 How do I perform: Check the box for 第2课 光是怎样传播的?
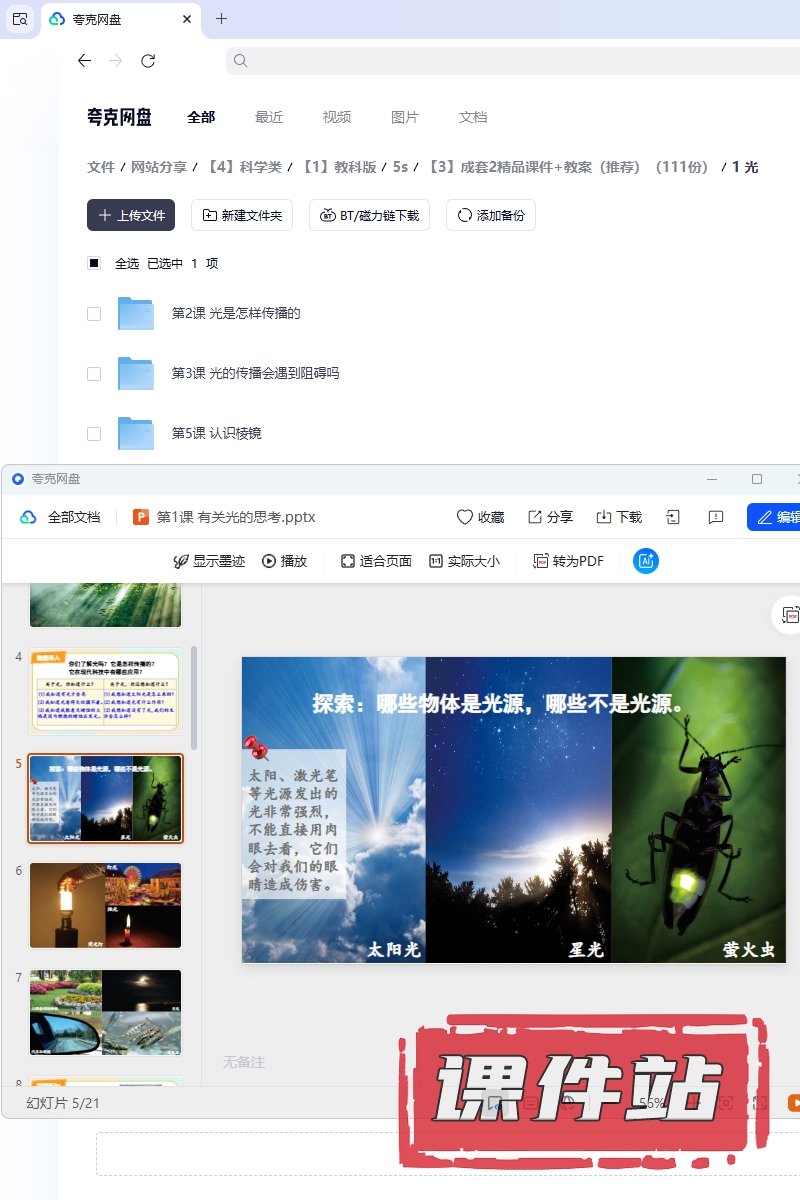(x=94, y=314)
